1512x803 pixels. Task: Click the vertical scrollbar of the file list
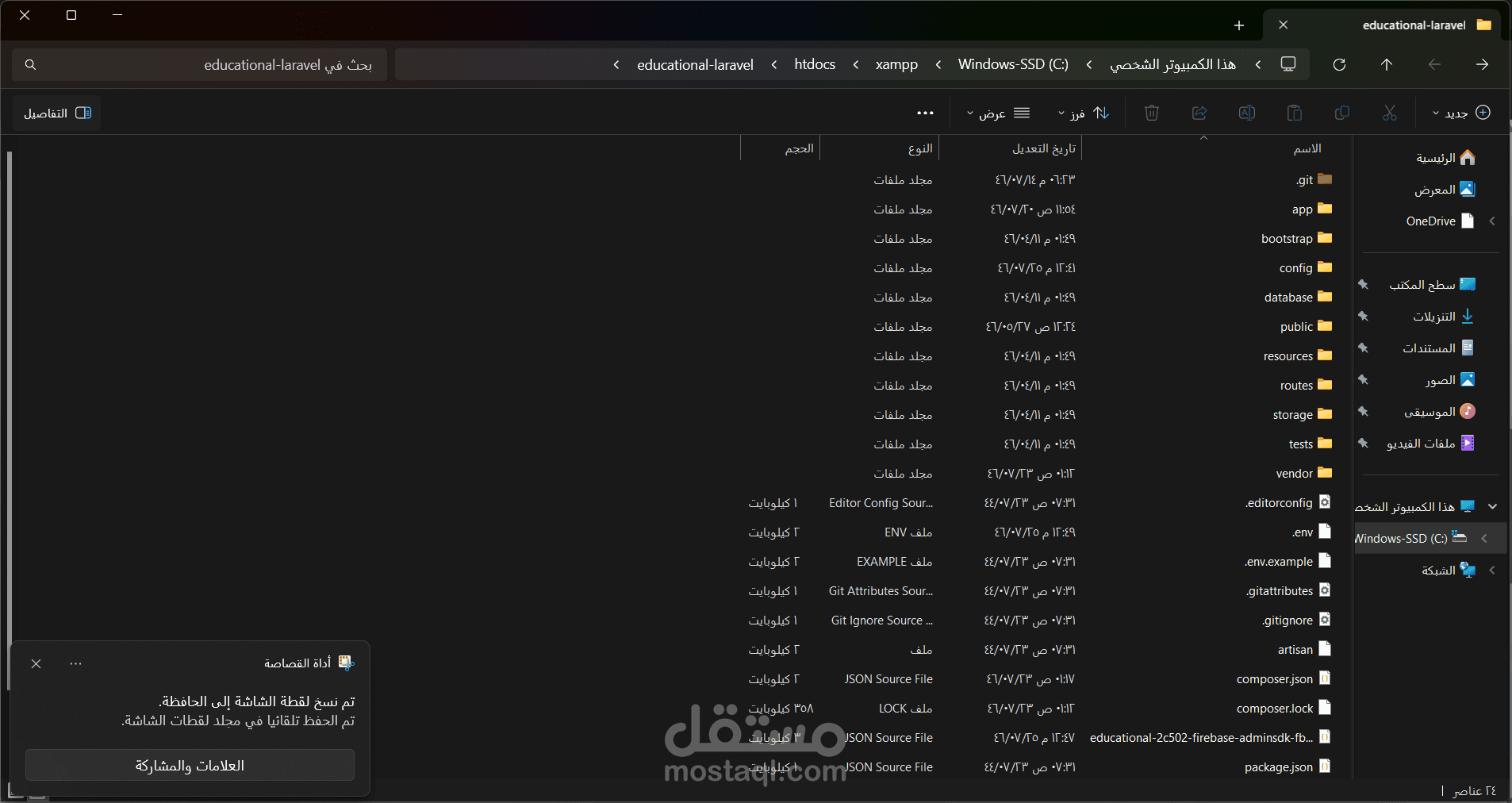click(10, 421)
